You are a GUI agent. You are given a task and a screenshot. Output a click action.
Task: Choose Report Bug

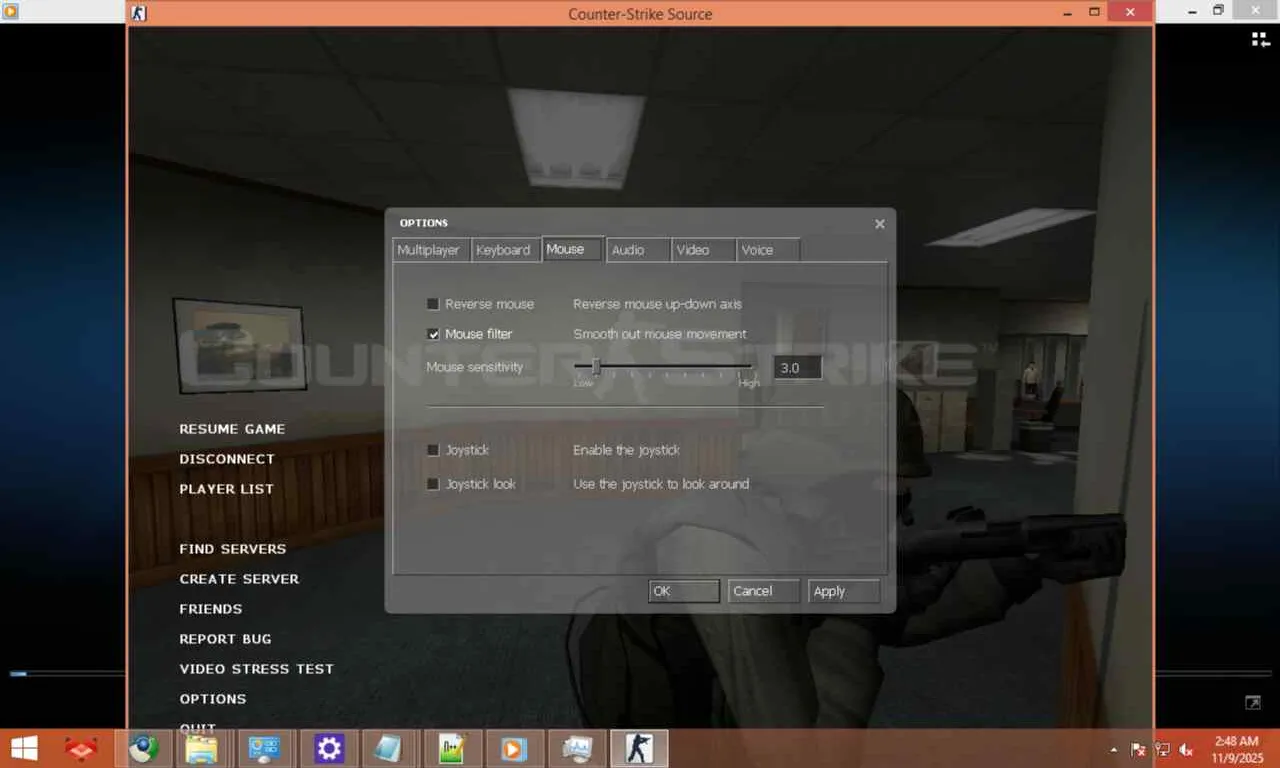pyautogui.click(x=225, y=639)
